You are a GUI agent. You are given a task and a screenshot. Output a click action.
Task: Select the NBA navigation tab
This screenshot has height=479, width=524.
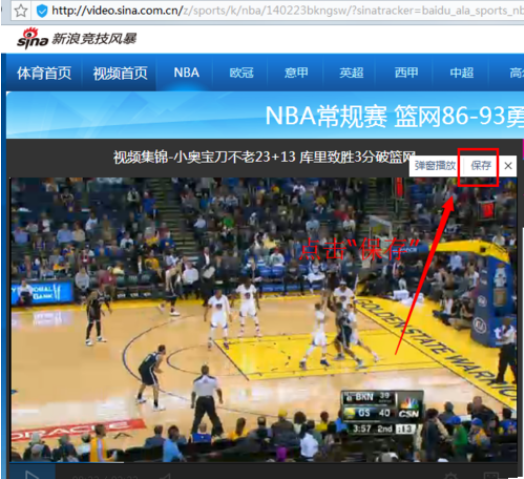186,73
